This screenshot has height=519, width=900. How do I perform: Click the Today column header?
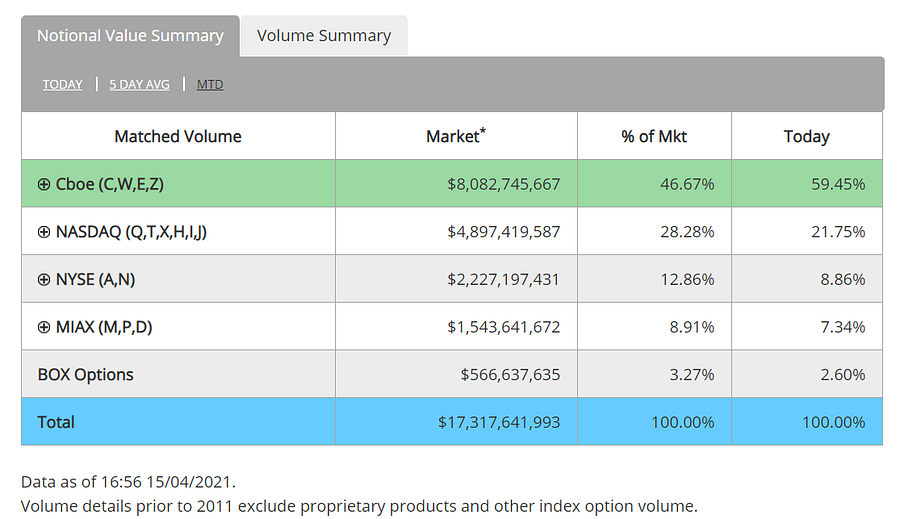click(x=806, y=136)
